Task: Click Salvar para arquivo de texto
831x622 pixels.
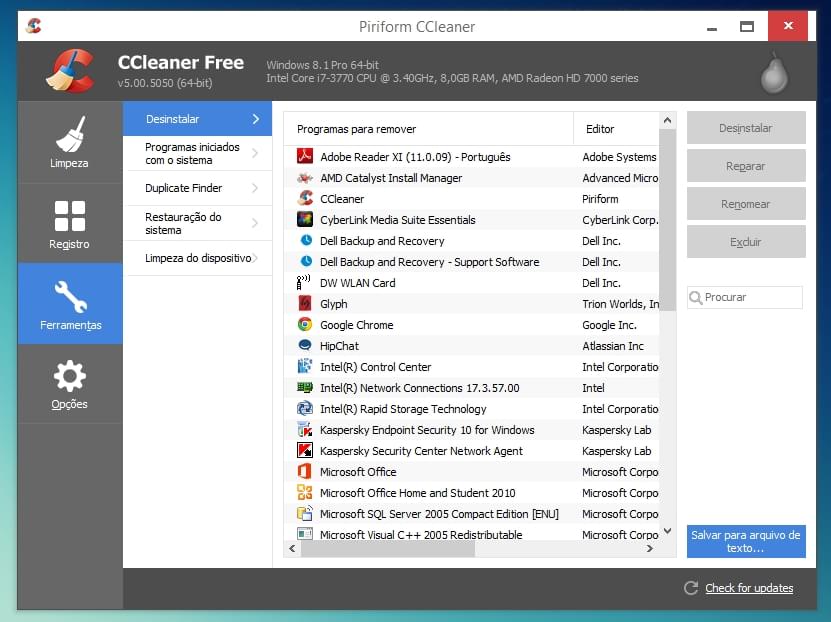Action: click(746, 541)
